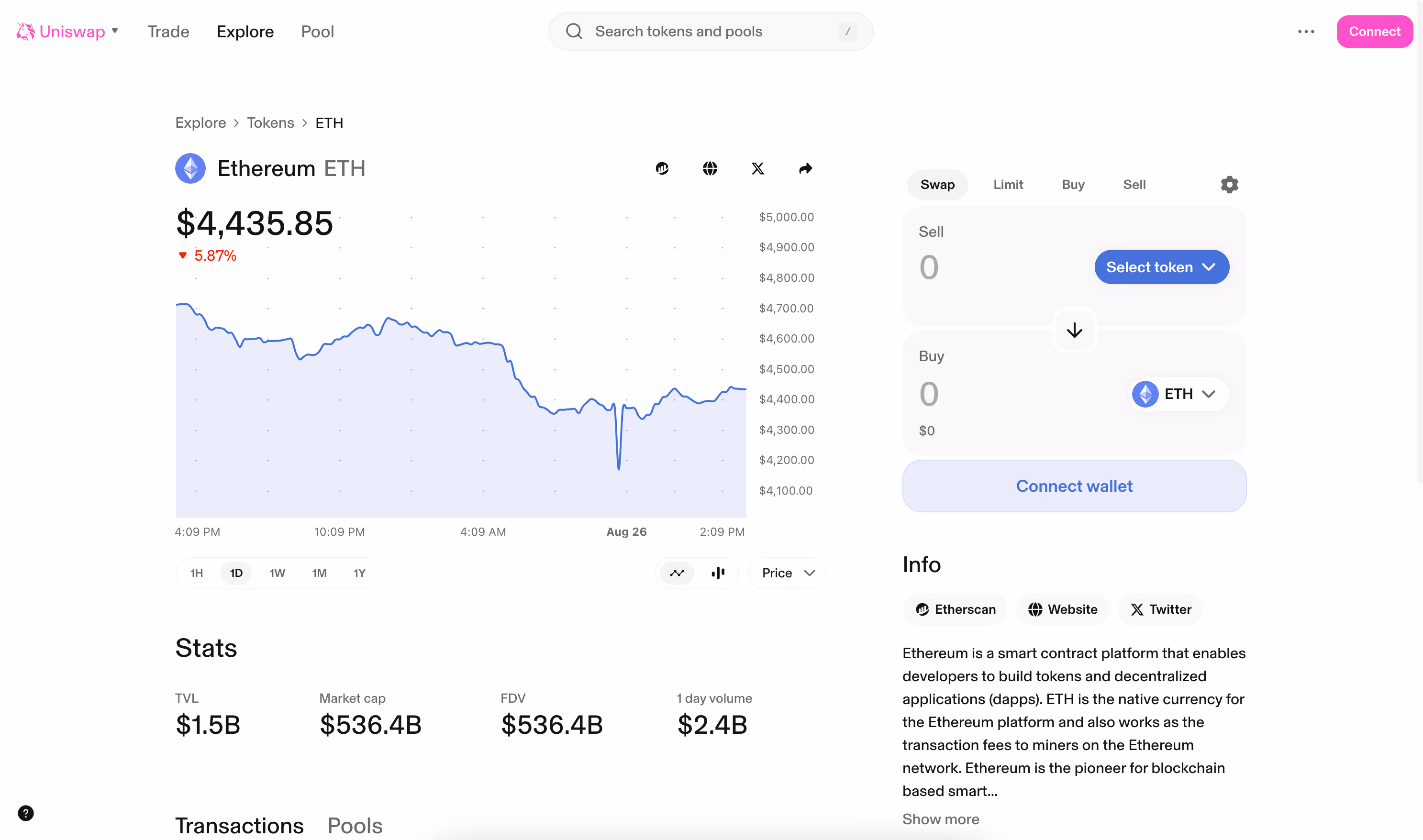This screenshot has width=1423, height=840.
Task: Select the Swap tab
Action: click(x=937, y=185)
